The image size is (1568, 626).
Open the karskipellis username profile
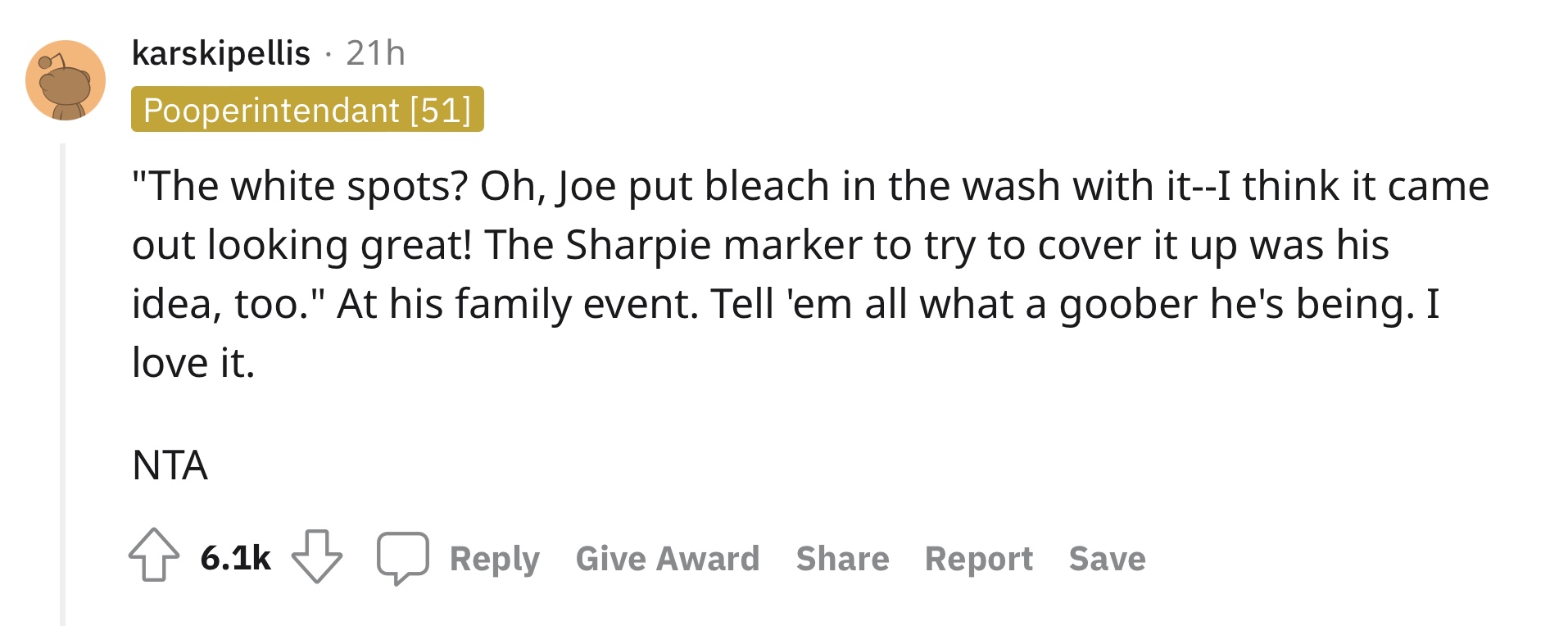click(221, 53)
